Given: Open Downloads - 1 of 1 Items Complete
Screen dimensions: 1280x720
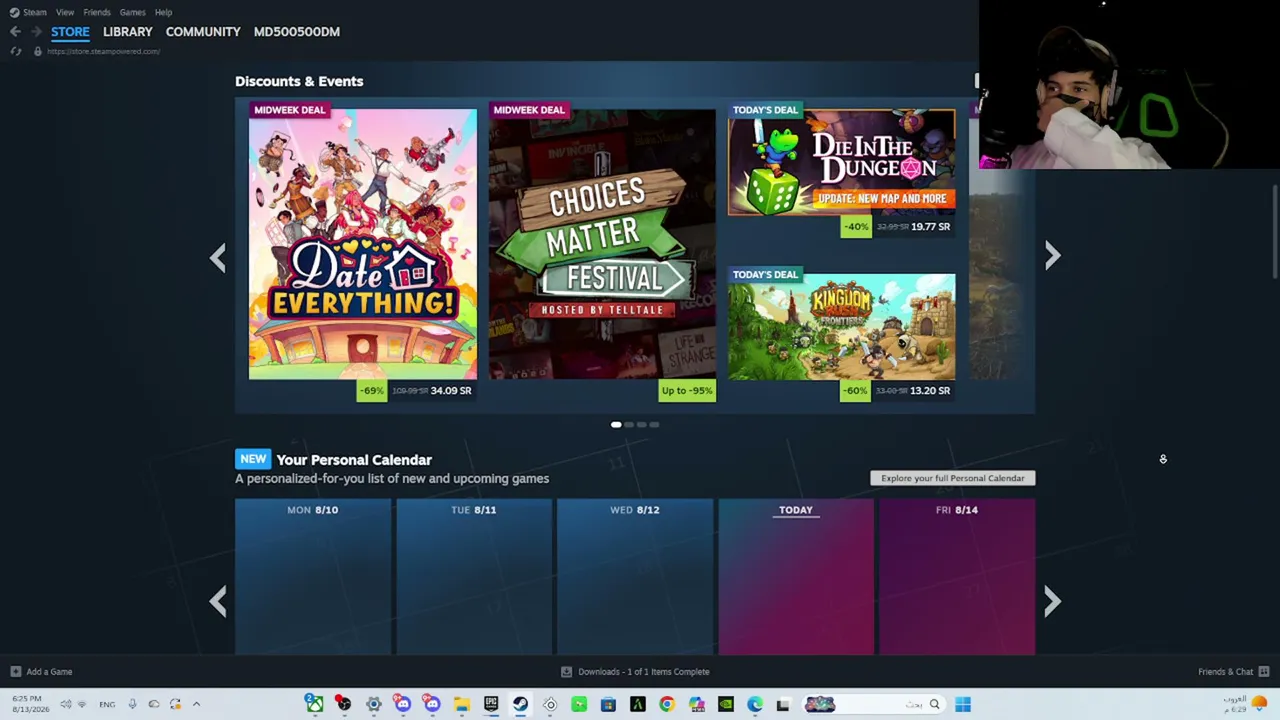Looking at the screenshot, I should (644, 672).
